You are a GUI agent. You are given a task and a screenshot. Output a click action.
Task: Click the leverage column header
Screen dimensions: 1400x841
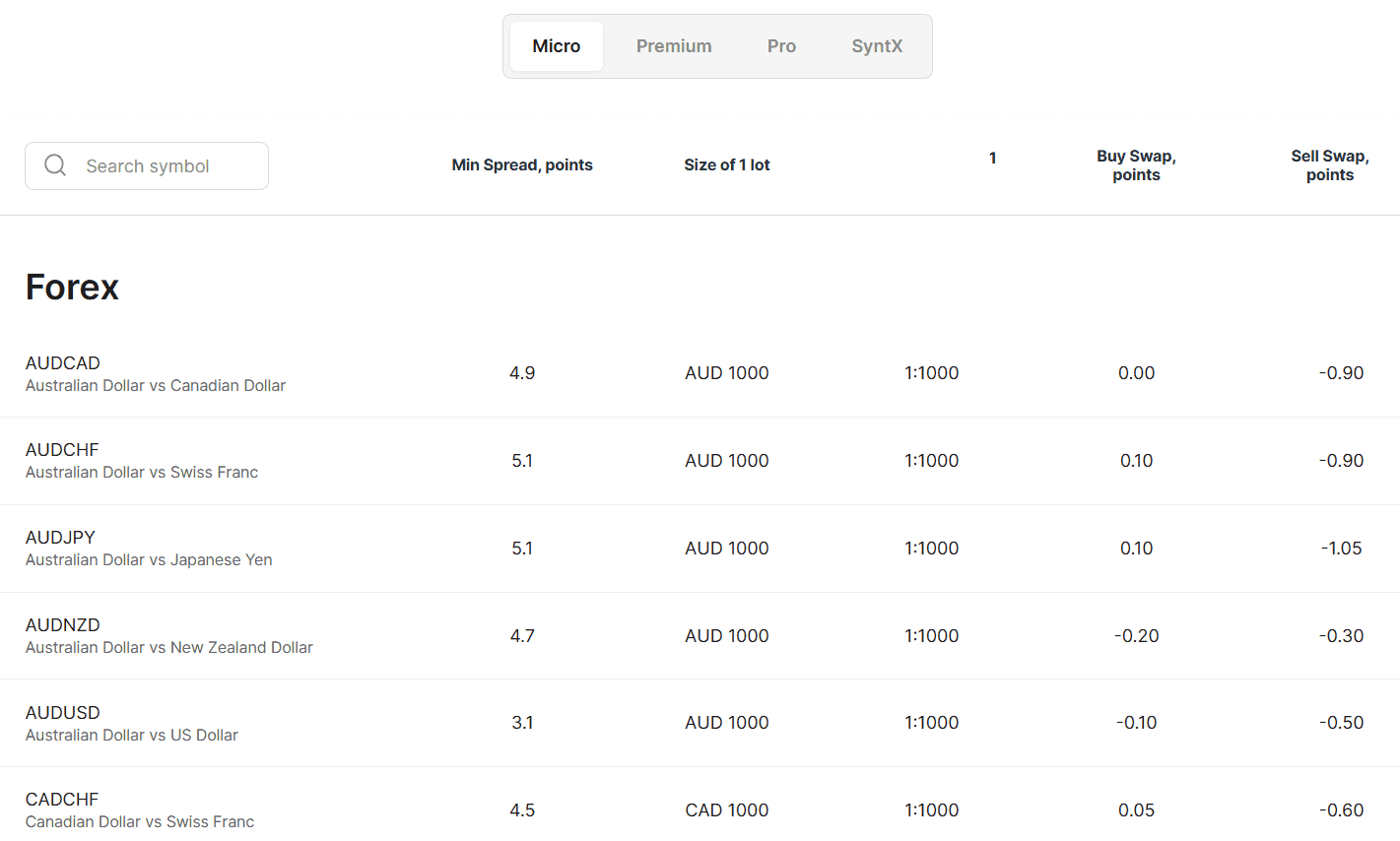(x=992, y=158)
